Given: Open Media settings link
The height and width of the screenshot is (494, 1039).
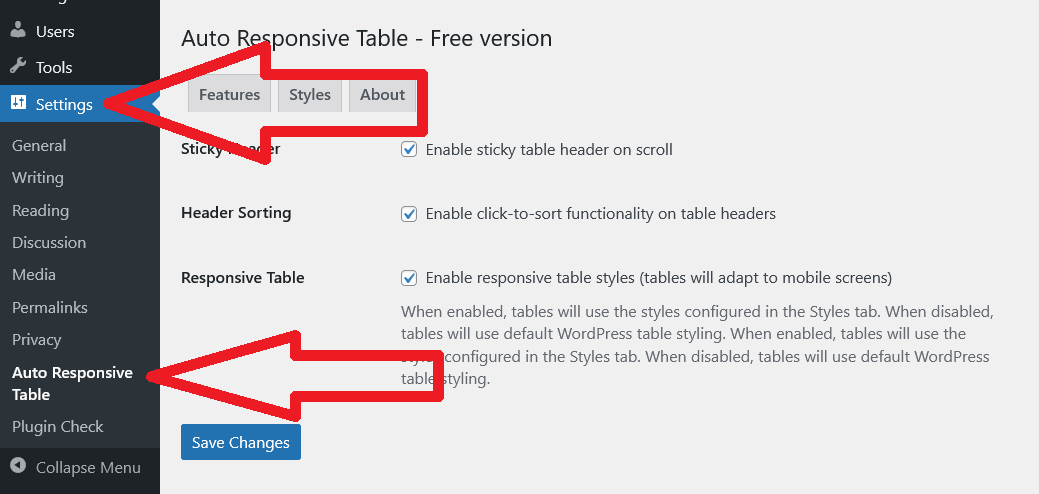Looking at the screenshot, I should (34, 275).
